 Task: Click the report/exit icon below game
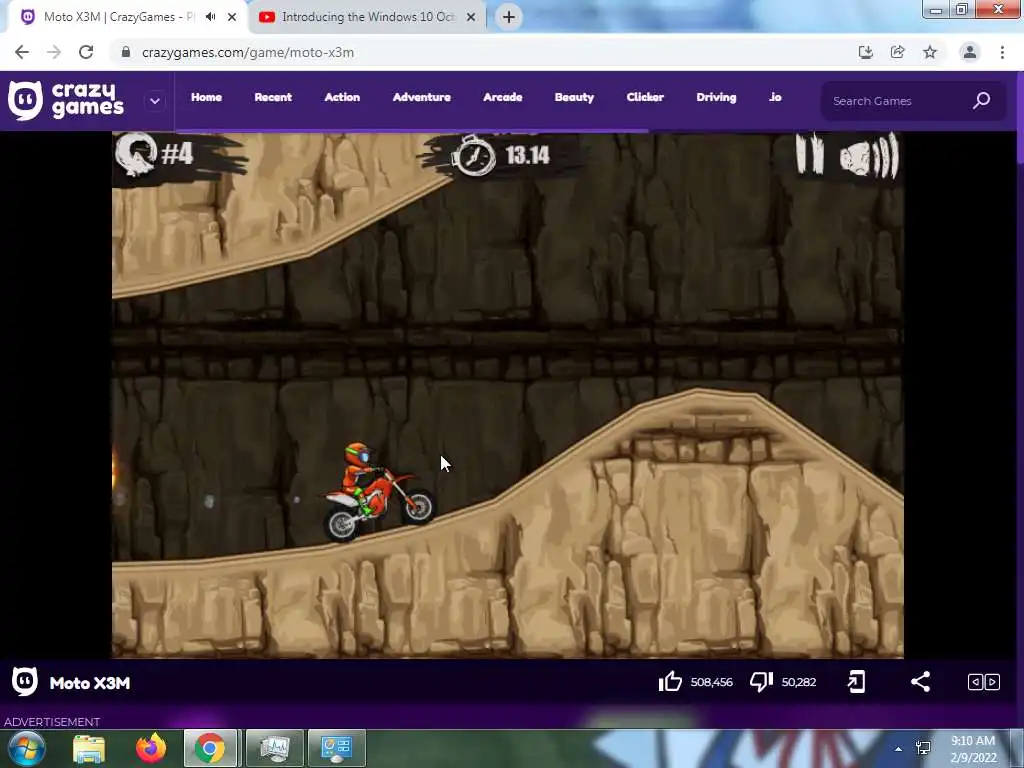856,682
